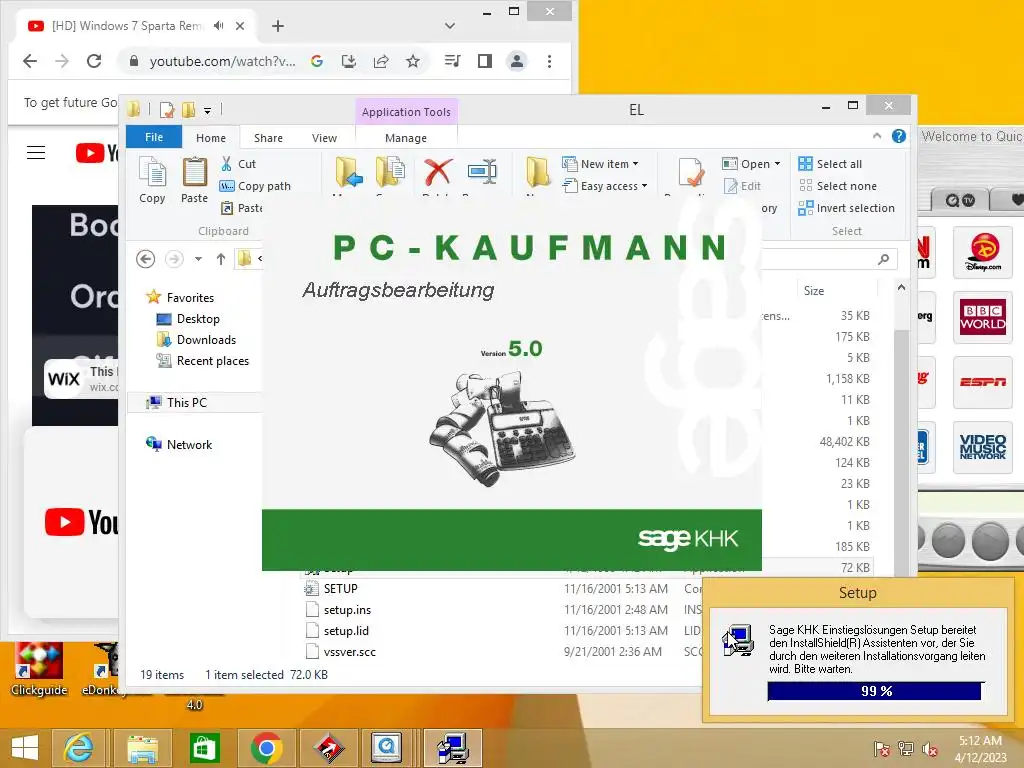Click the Edit button in ribbon

tap(743, 186)
